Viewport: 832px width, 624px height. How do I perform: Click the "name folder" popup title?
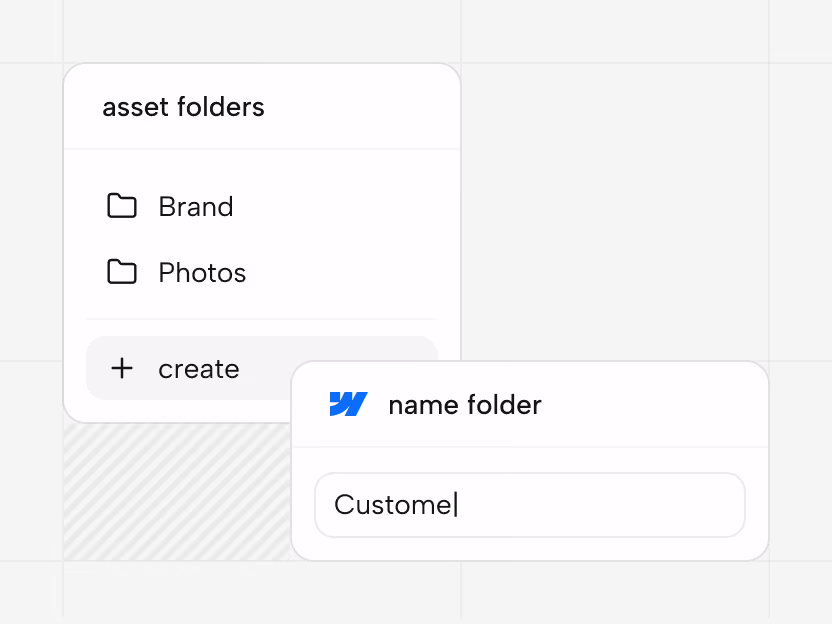pyautogui.click(x=465, y=405)
